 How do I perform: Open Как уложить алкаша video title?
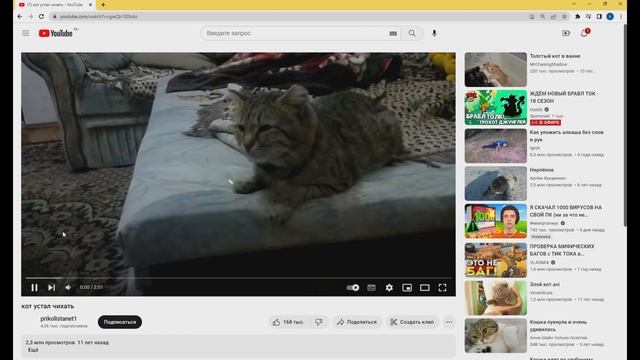566,136
